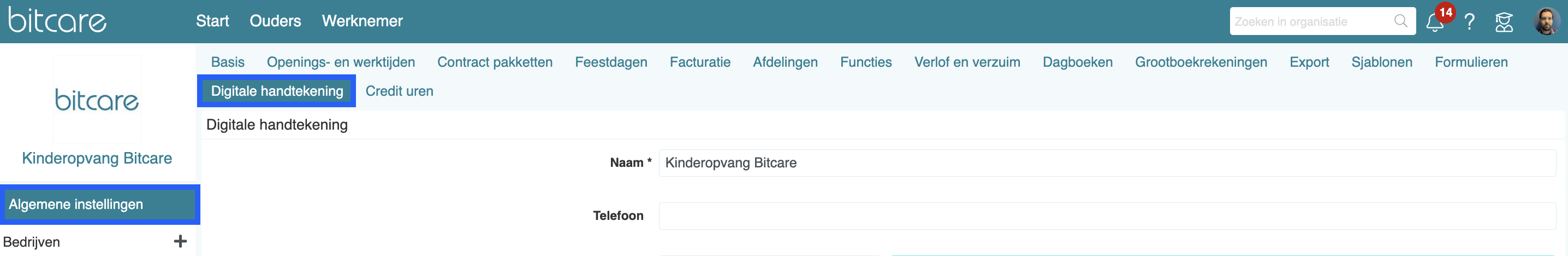Focus the Zoeken in organisatie search box

[x=1309, y=22]
